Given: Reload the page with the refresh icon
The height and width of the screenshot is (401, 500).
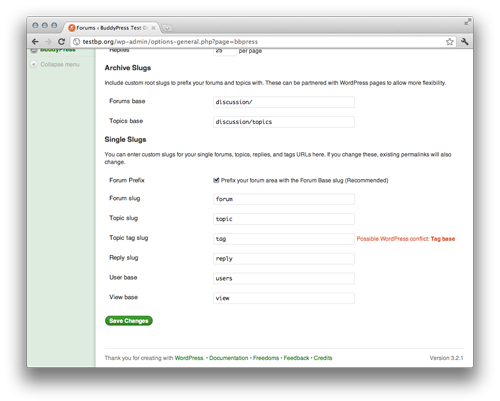Looking at the screenshot, I should (61, 42).
